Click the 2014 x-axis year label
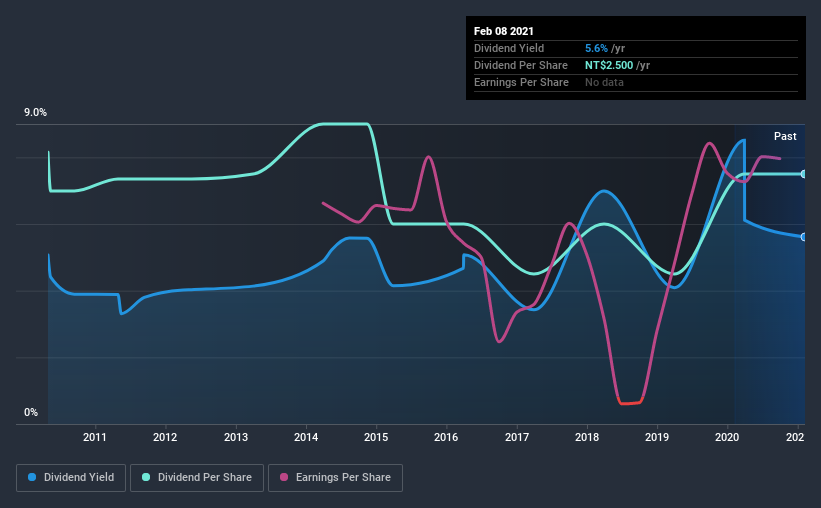The width and height of the screenshot is (821, 508). point(306,437)
